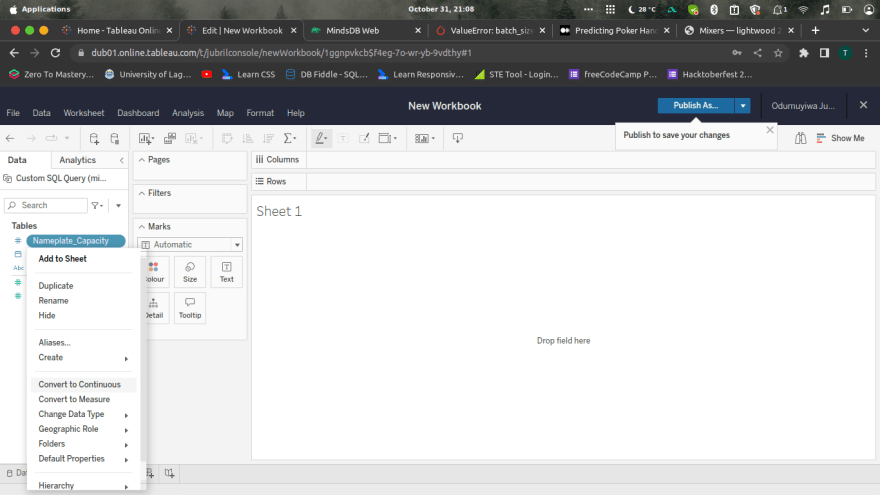Click the Size marks card
Image resolution: width=880 pixels, height=495 pixels.
click(x=190, y=272)
